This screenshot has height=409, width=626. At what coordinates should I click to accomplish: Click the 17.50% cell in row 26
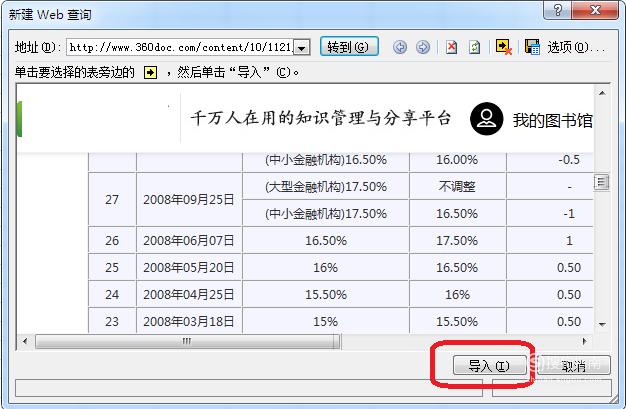click(457, 240)
